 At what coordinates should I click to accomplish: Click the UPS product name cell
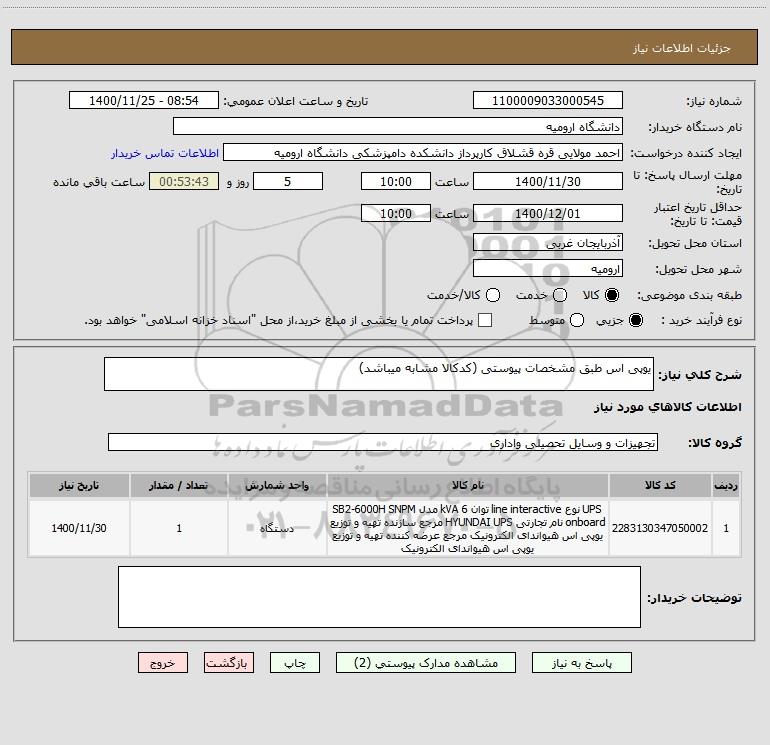point(468,528)
